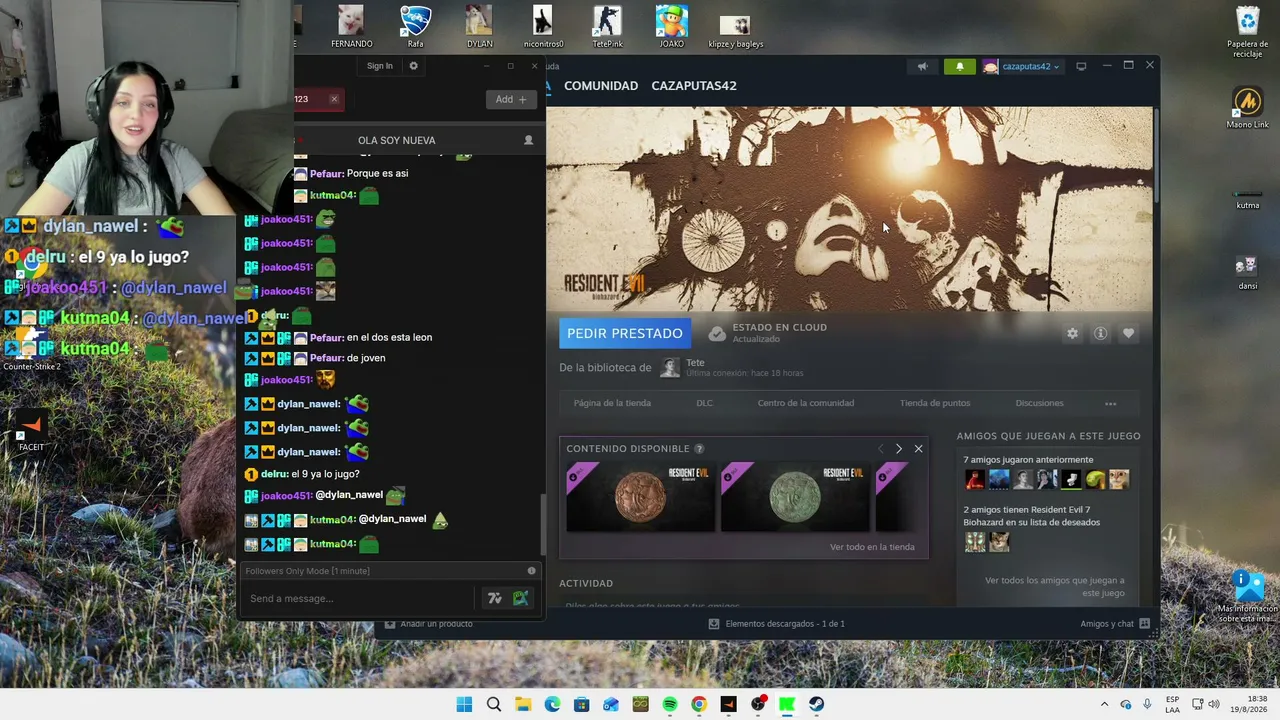Focus the Send a message field
Image resolution: width=1280 pixels, height=720 pixels.
pyautogui.click(x=360, y=598)
